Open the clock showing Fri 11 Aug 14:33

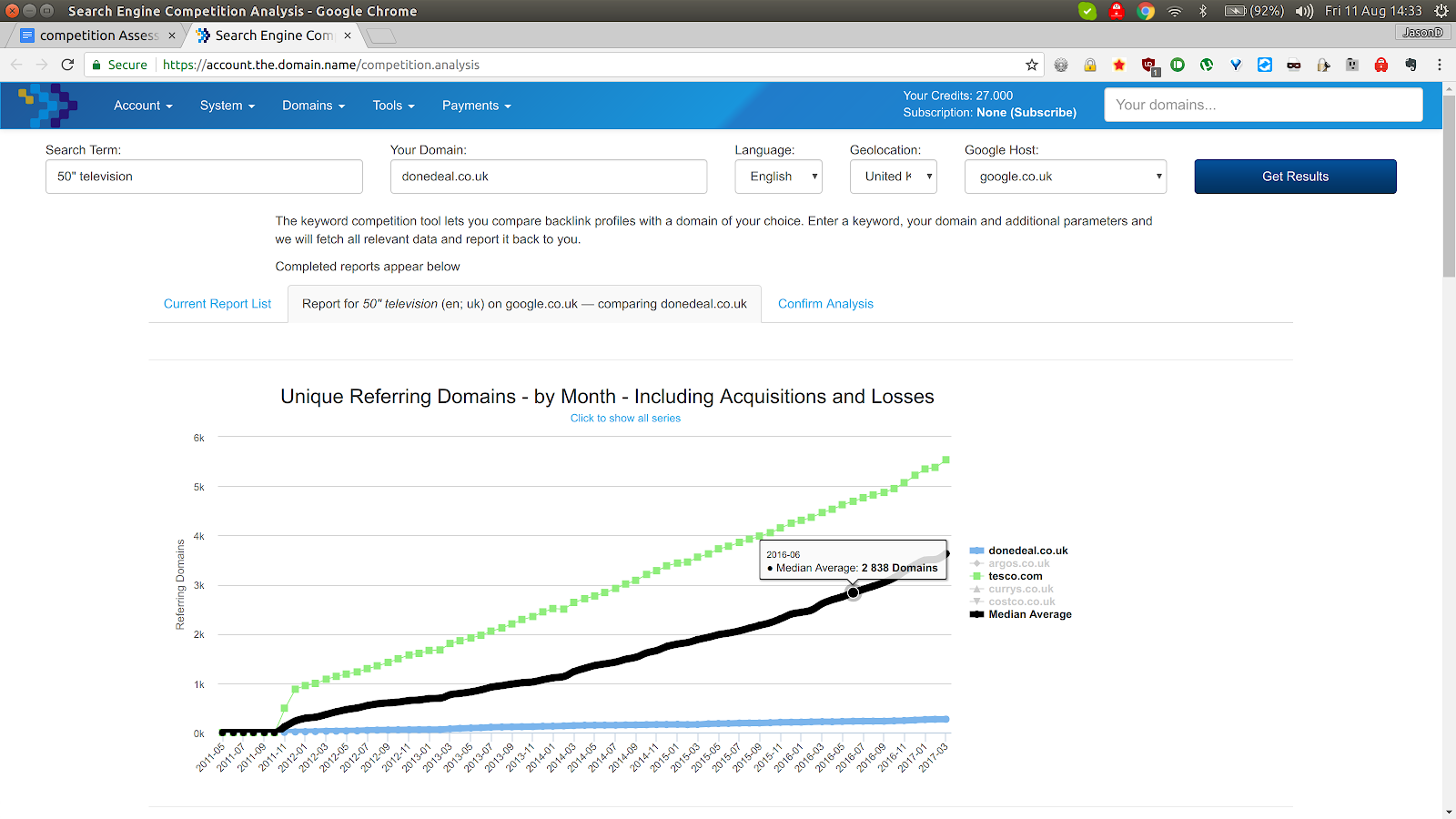[x=1373, y=11]
